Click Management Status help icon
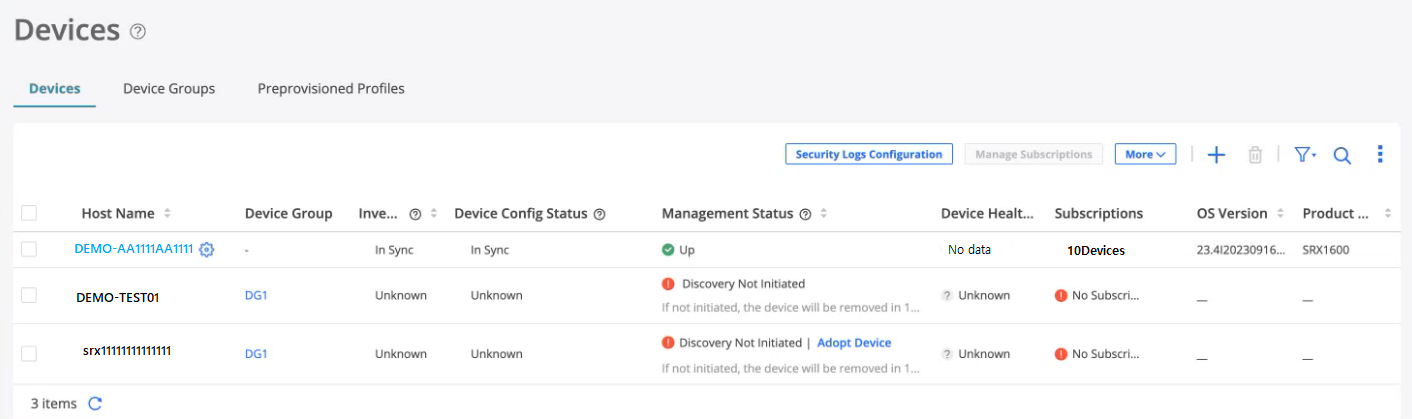 coord(805,214)
